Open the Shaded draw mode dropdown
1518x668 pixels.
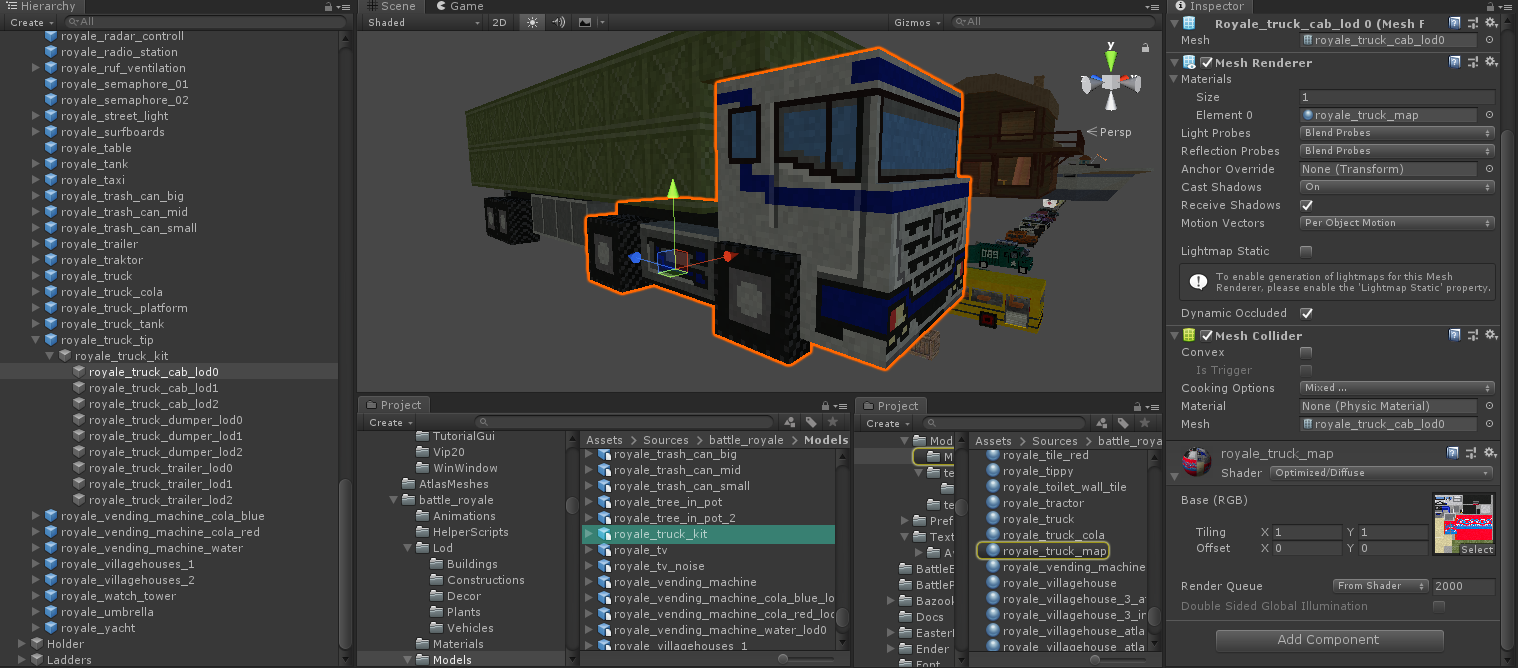[423, 22]
